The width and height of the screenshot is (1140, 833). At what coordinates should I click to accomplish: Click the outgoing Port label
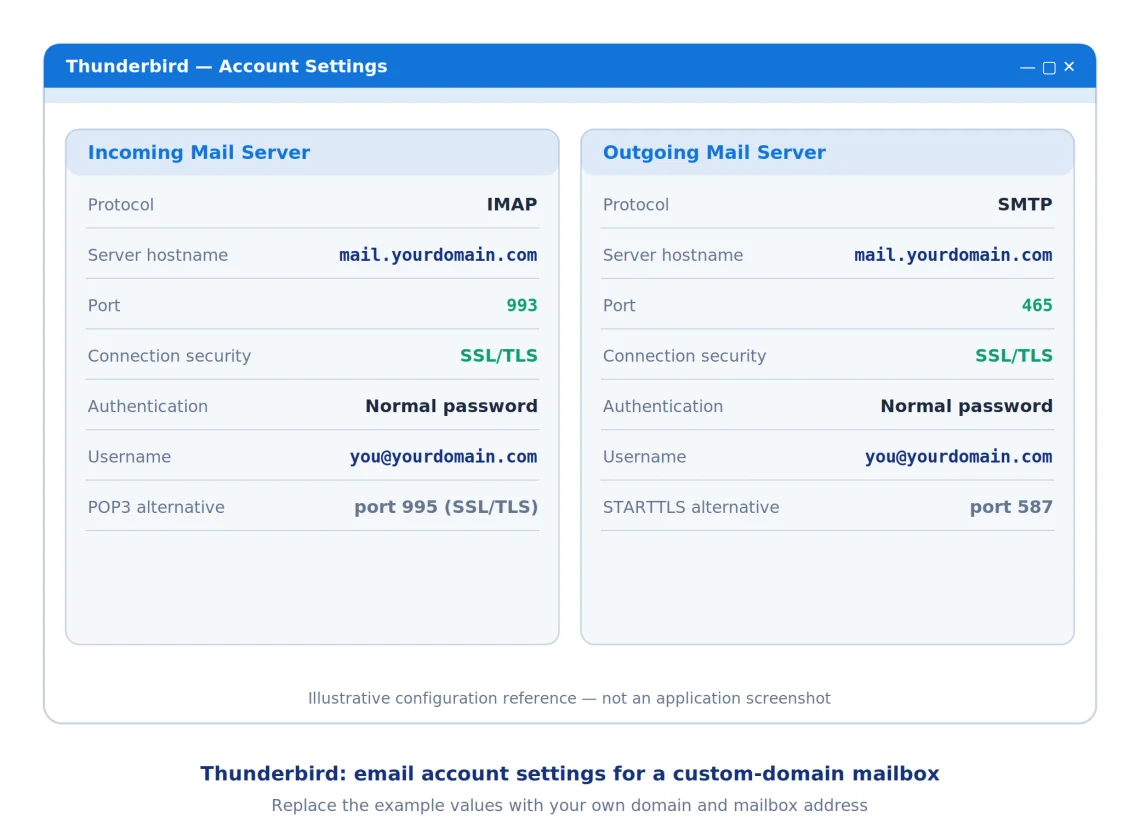(619, 305)
